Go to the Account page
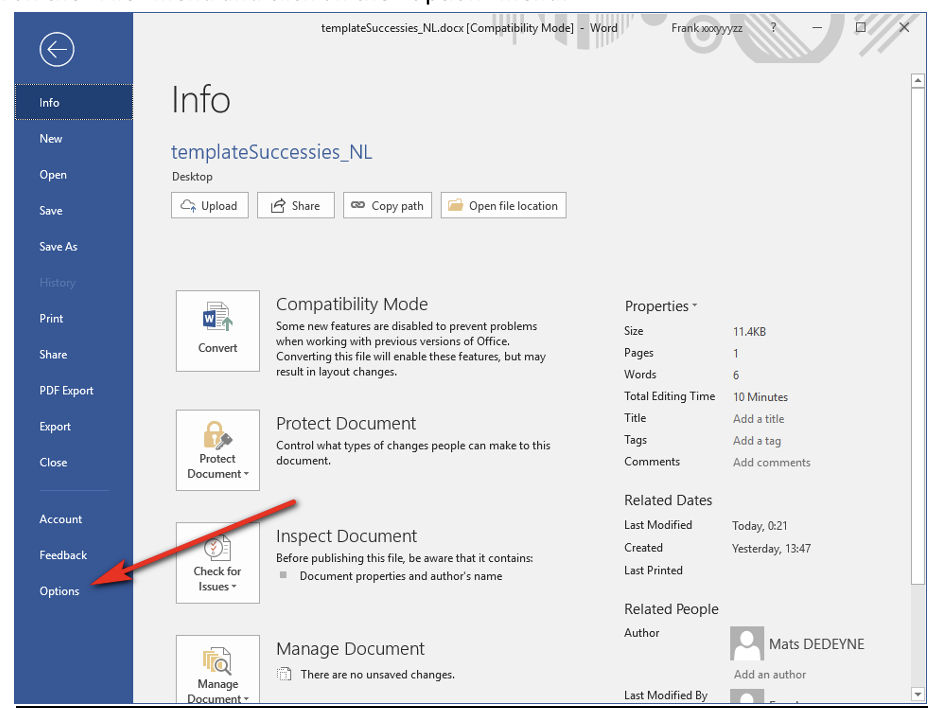 click(61, 519)
